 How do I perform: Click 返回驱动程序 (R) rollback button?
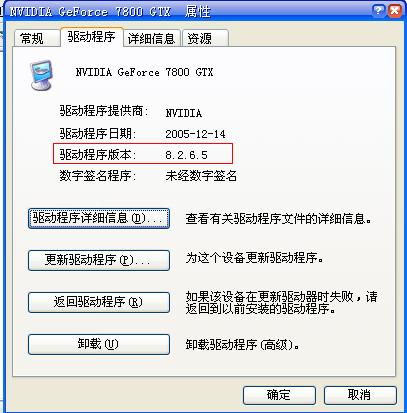99,302
